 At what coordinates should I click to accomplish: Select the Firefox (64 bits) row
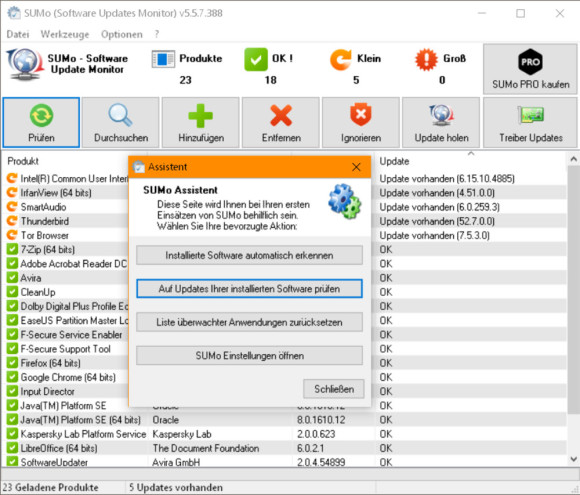pos(50,363)
